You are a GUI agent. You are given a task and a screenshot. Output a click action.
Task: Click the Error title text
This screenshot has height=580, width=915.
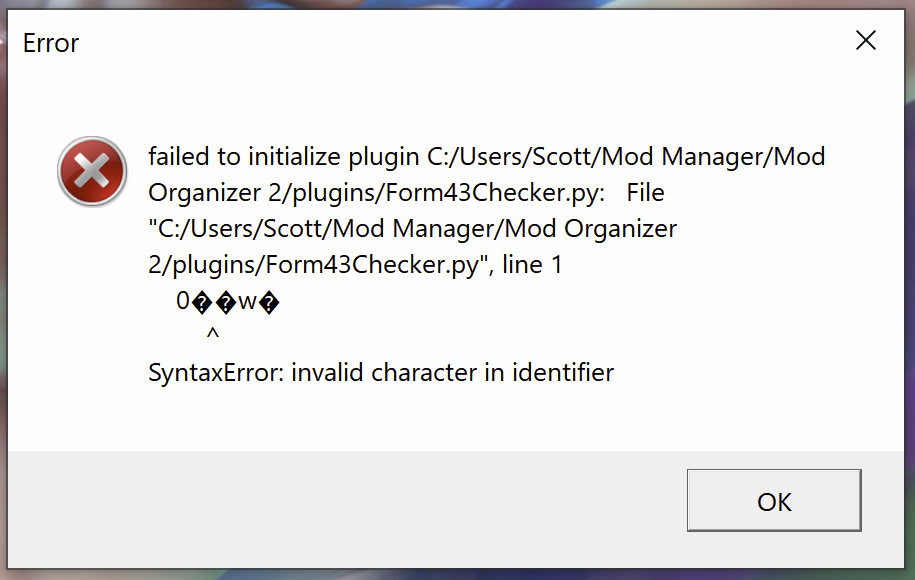[x=50, y=43]
